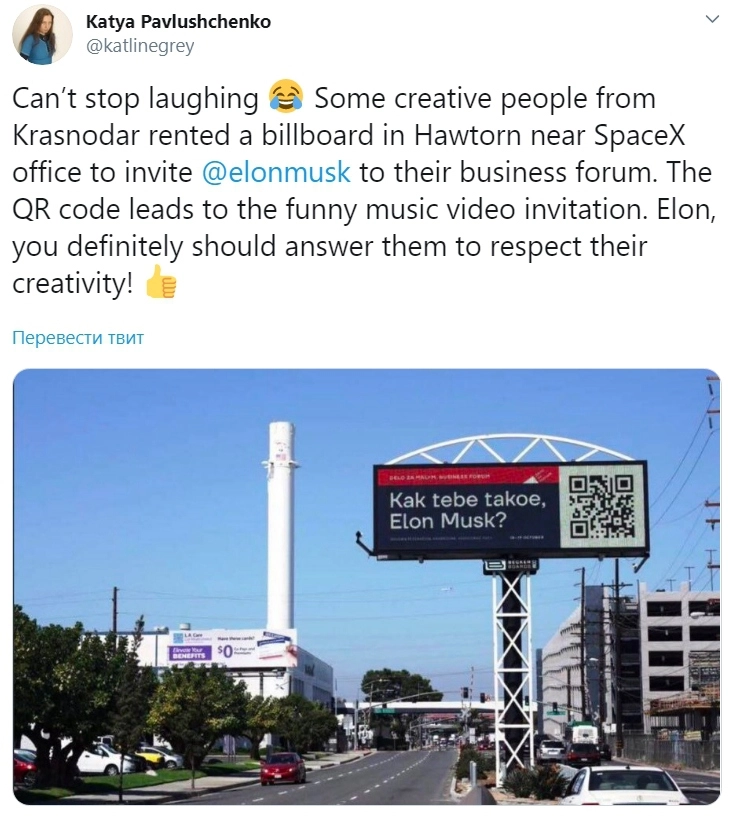Click the thumbs-up emoji ending the tweet
The height and width of the screenshot is (832, 739).
pyautogui.click(x=160, y=285)
